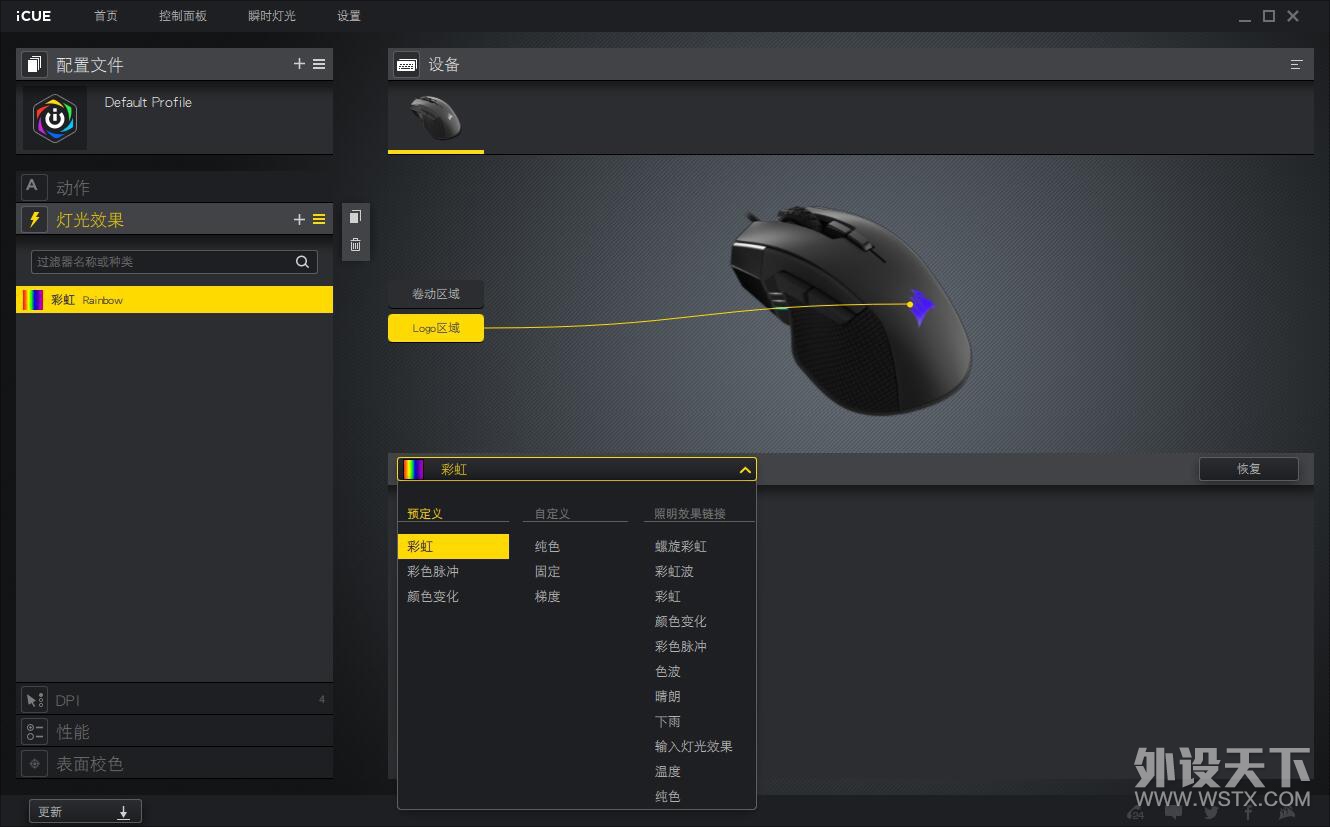Choose 螺旋彩虹 lighting link
Viewport: 1330px width, 827px height.
(x=681, y=547)
